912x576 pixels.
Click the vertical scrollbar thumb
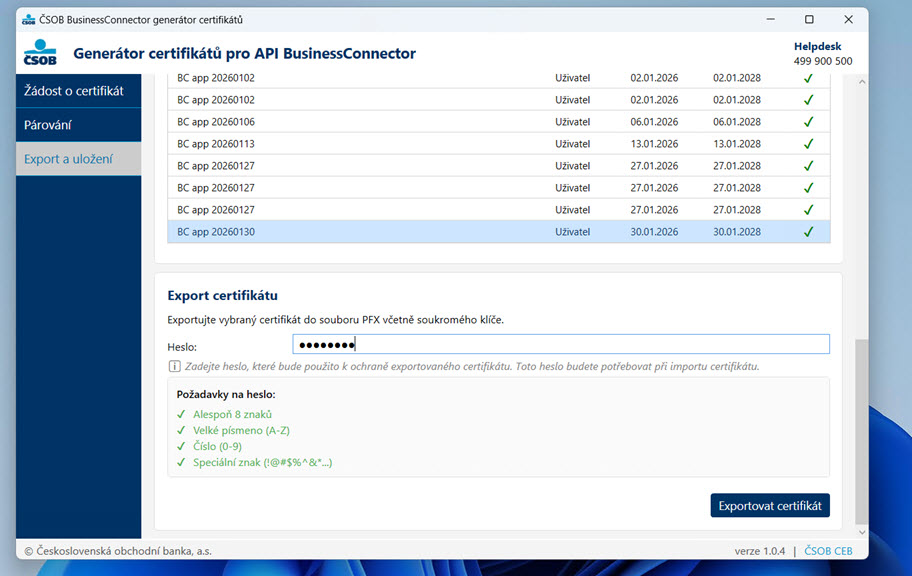click(x=862, y=431)
